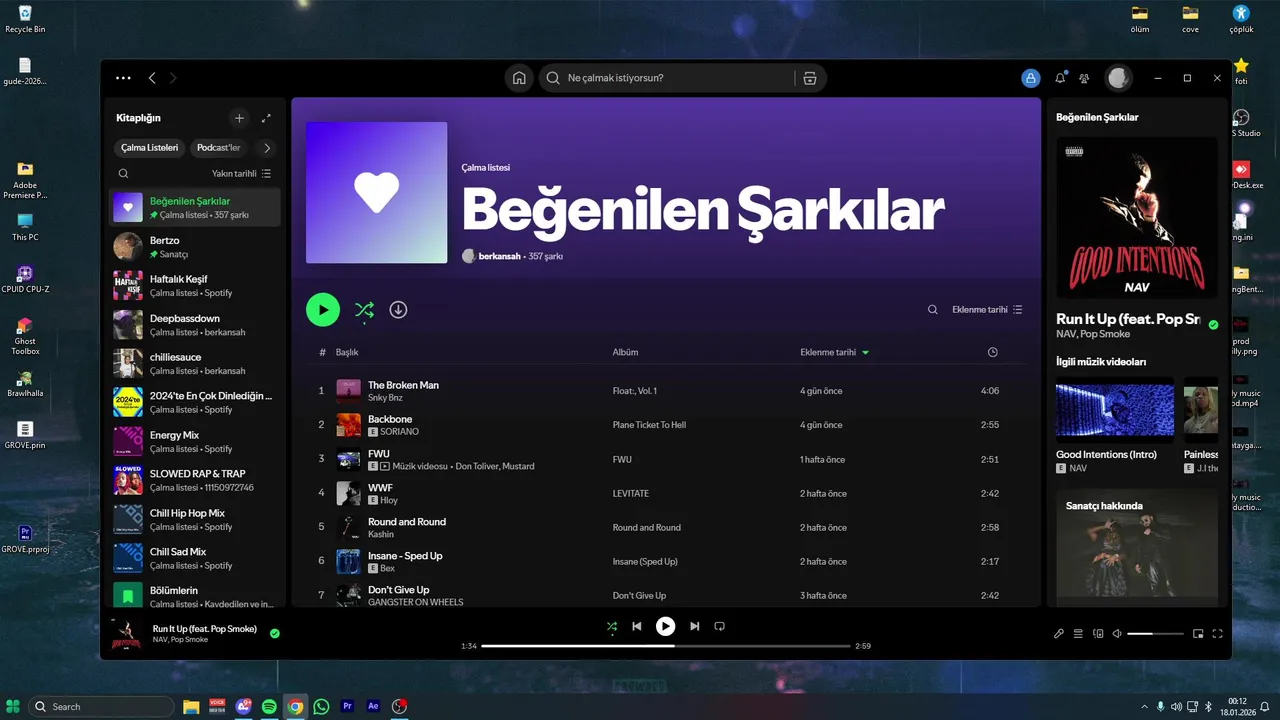Download playlist with the down-arrow icon
Screen dimensions: 1280x720
click(398, 310)
